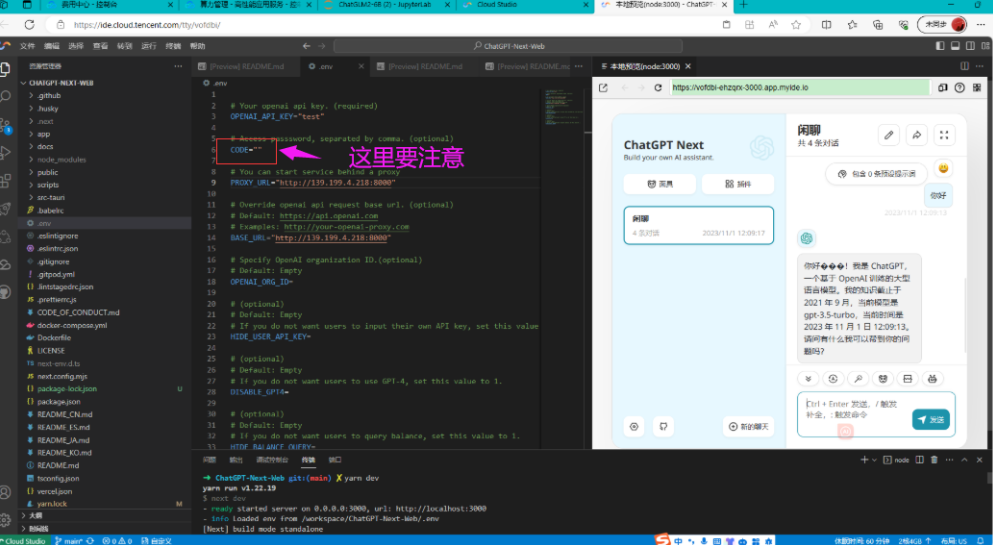The image size is (993, 545).
Task: Open the GitHub icon in ChatGPT Next sidebar
Action: [663, 427]
